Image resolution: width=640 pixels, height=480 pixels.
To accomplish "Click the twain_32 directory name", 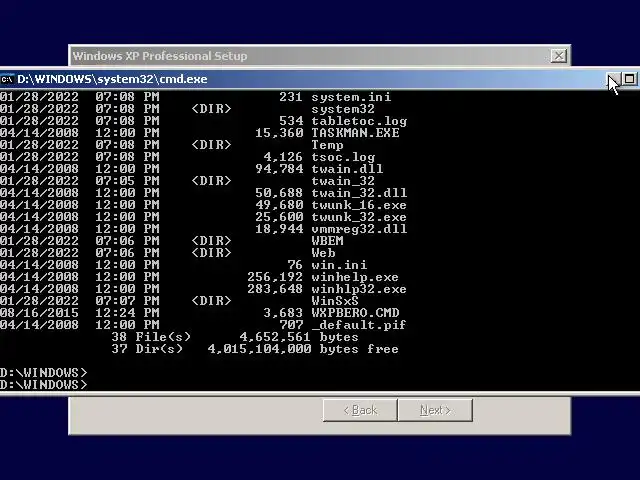I will (x=343, y=181).
